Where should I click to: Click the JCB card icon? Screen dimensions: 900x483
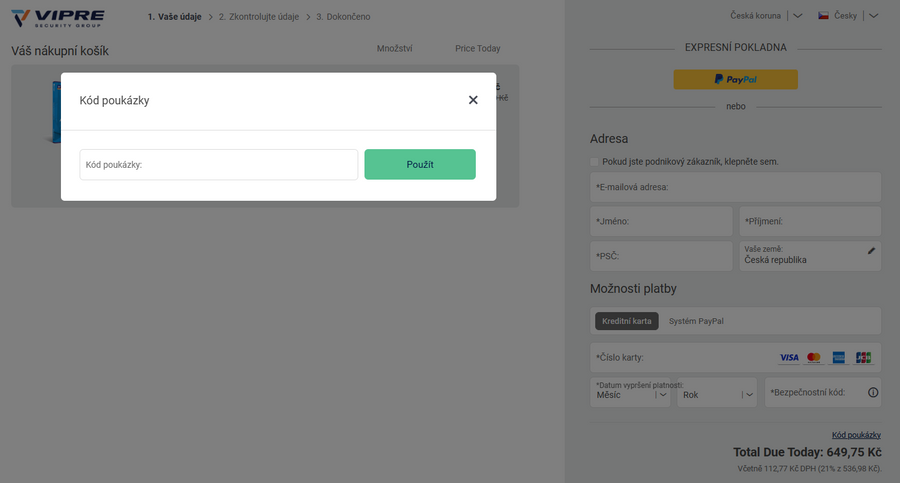[863, 358]
